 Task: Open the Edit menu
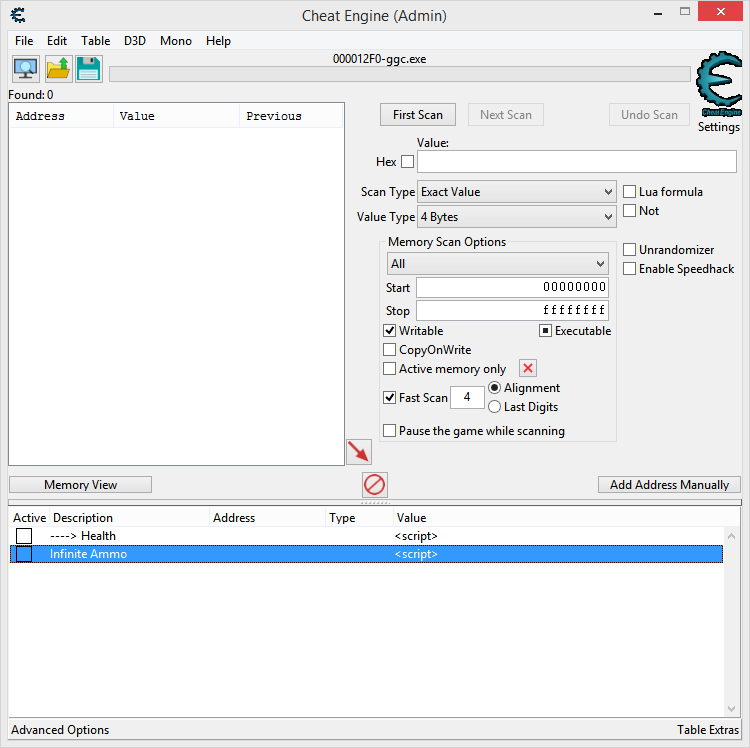tap(57, 41)
